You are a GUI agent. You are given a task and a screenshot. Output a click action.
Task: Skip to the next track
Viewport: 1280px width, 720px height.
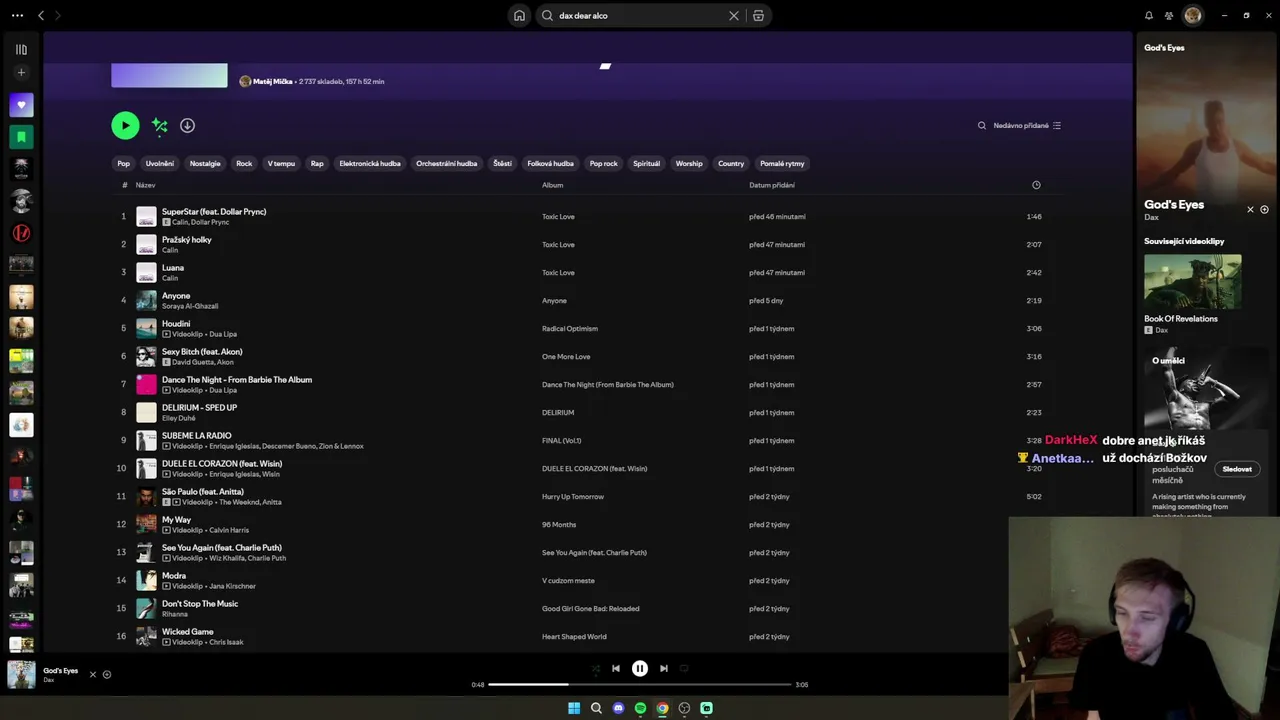click(664, 669)
